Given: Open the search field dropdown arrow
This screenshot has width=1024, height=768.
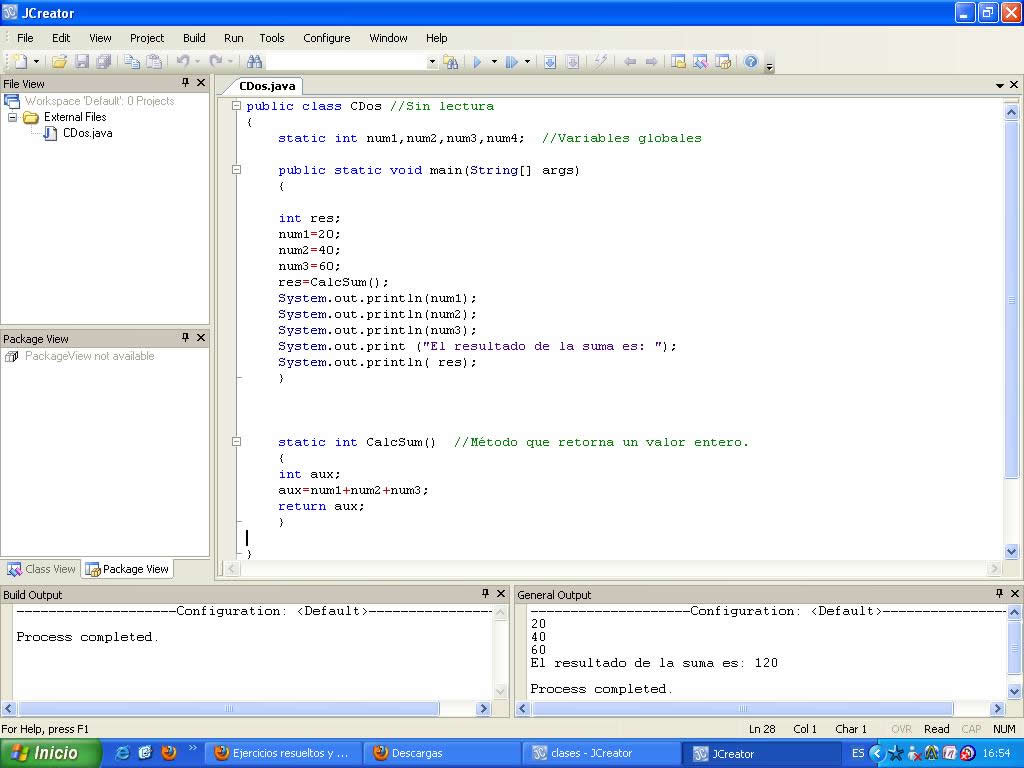Looking at the screenshot, I should click(432, 62).
